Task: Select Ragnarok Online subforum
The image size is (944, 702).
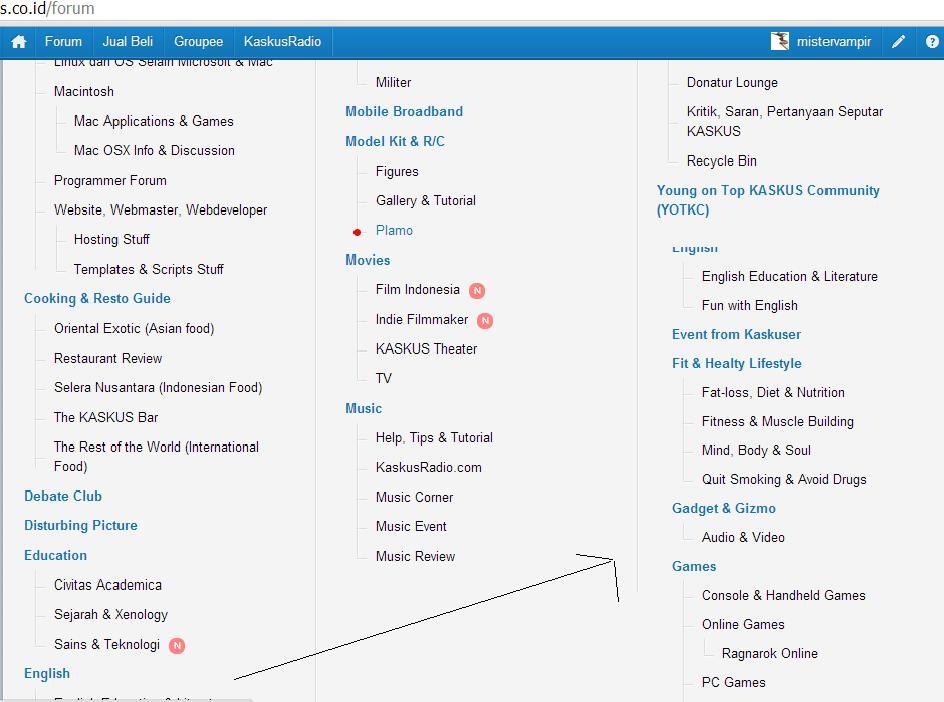Action: coord(769,653)
